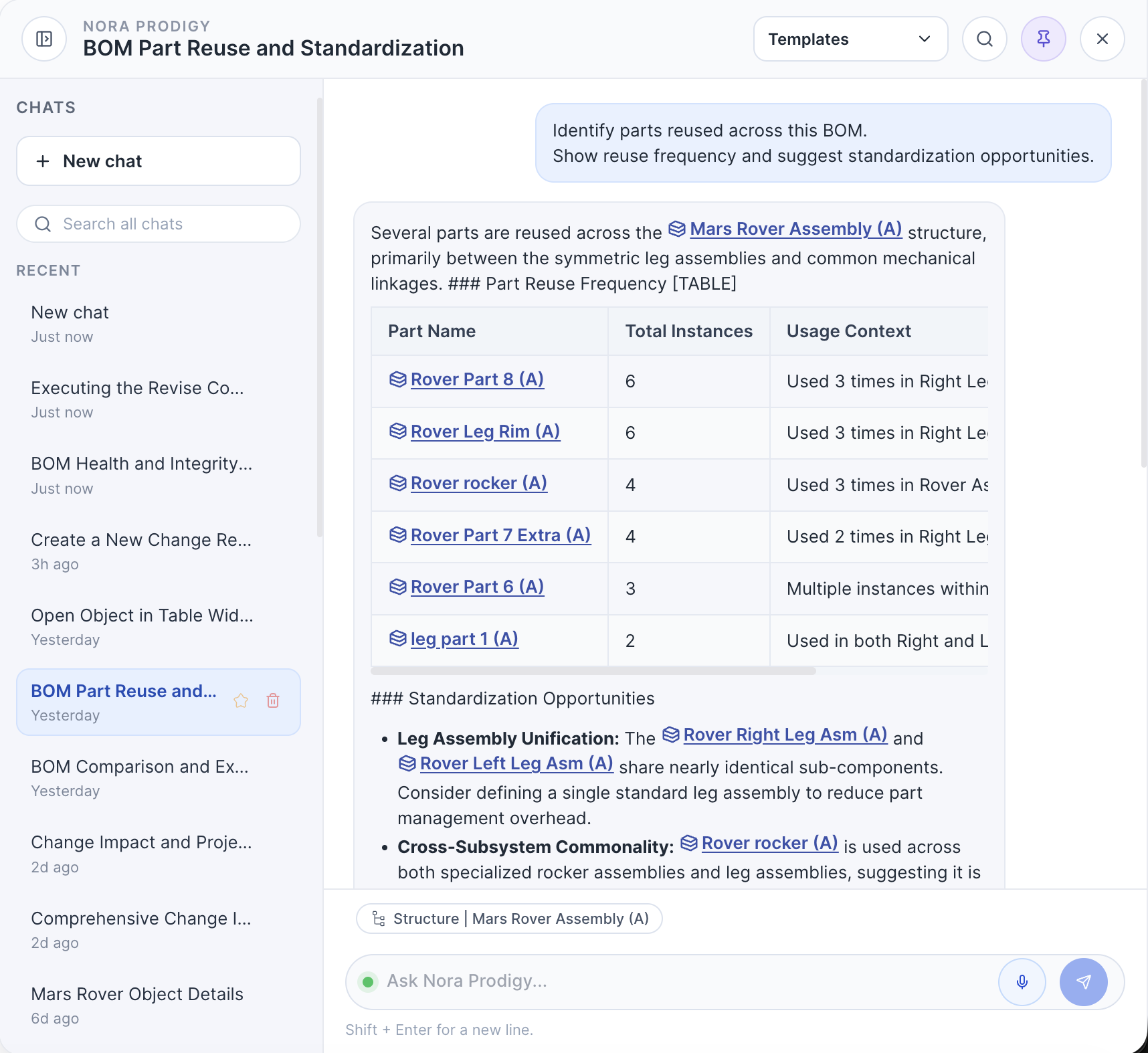
Task: Click the structure tree icon in context chip
Action: [x=379, y=919]
